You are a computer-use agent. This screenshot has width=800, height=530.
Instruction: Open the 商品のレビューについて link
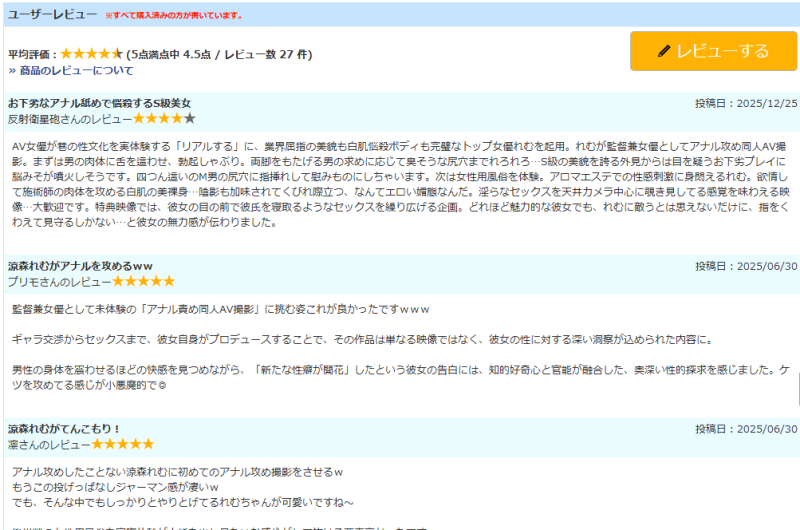coord(70,71)
